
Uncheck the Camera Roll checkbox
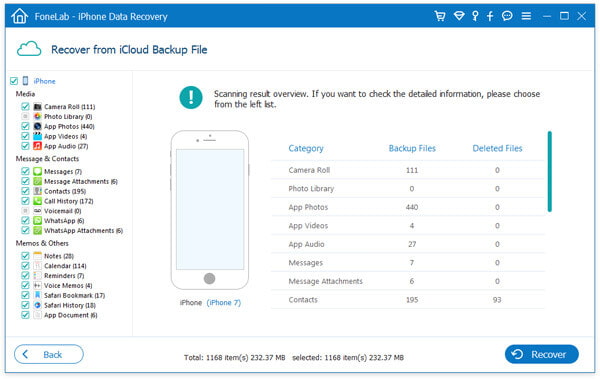[25, 106]
